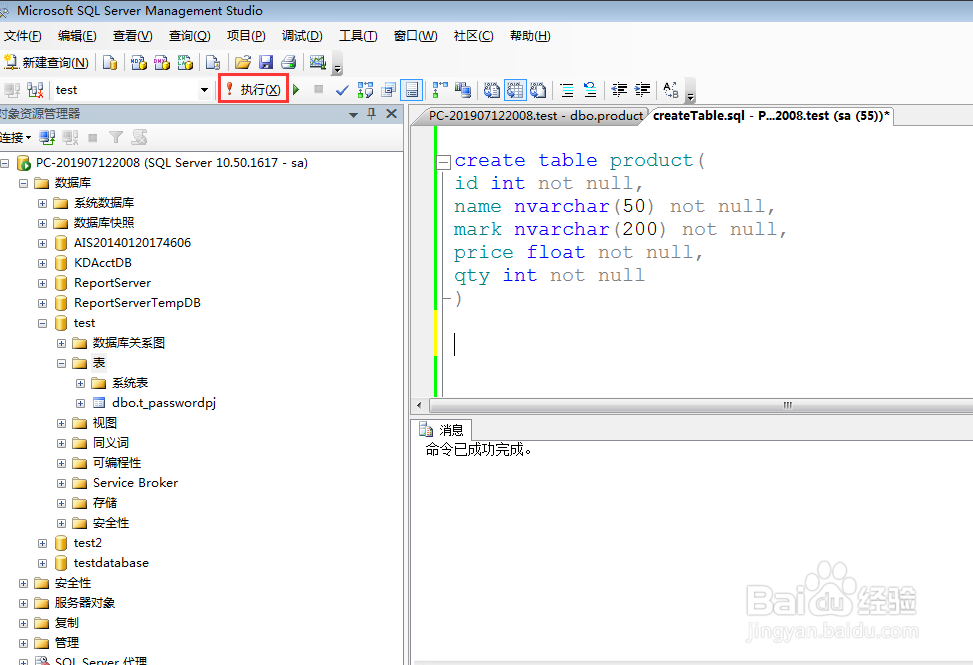973x665 pixels.
Task: Select the 视图 views folder
Action: coord(104,423)
